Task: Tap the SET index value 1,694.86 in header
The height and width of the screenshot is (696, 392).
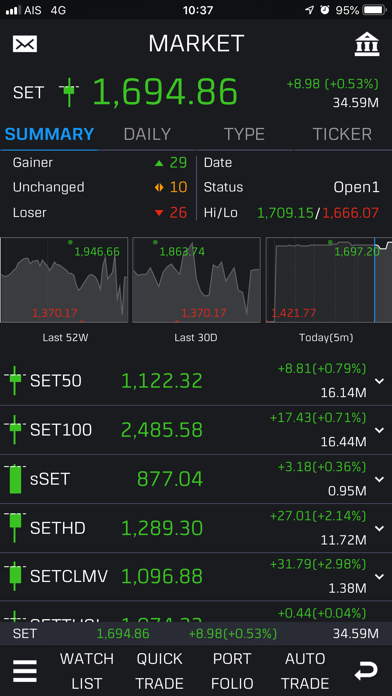Action: 165,92
